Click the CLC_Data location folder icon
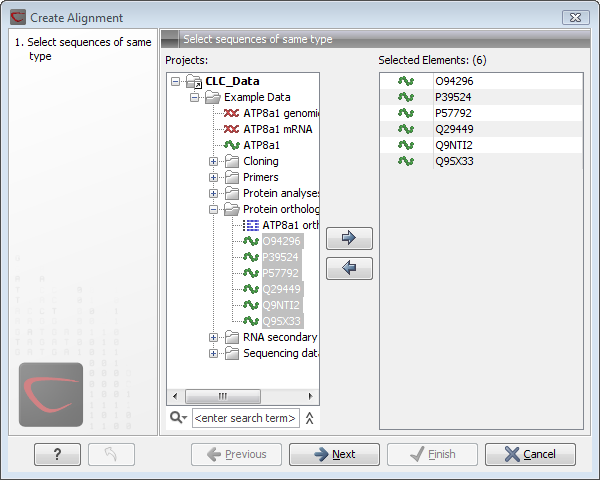Viewport: 600px width, 480px height. [194, 81]
